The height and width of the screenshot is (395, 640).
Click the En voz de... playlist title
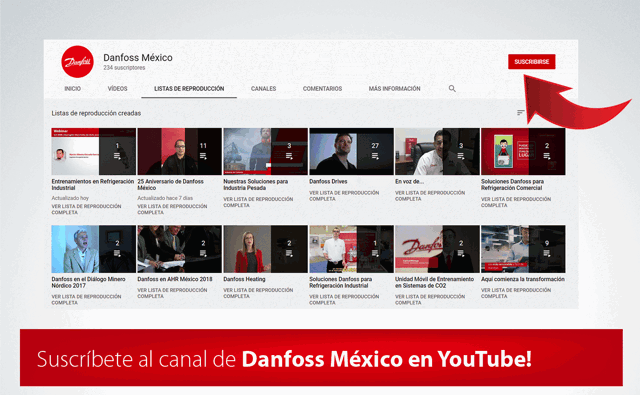click(409, 182)
